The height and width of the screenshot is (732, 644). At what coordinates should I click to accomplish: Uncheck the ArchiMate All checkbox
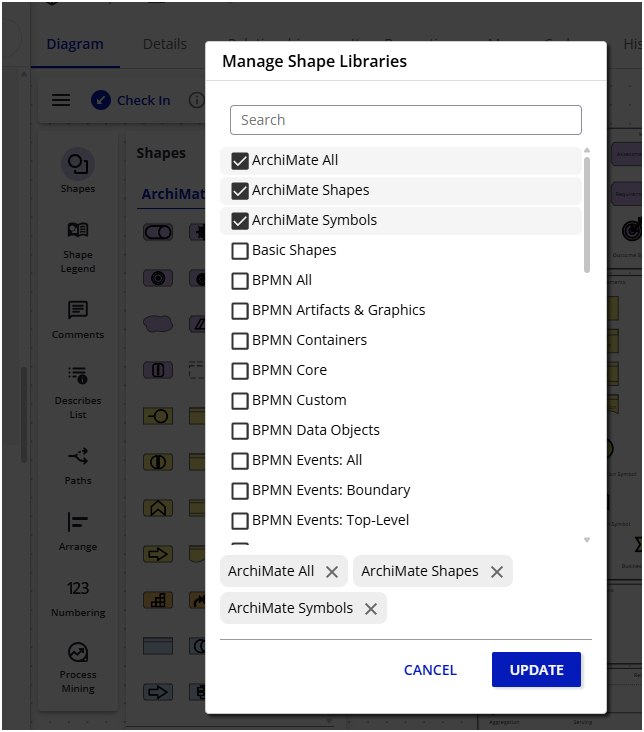point(240,161)
